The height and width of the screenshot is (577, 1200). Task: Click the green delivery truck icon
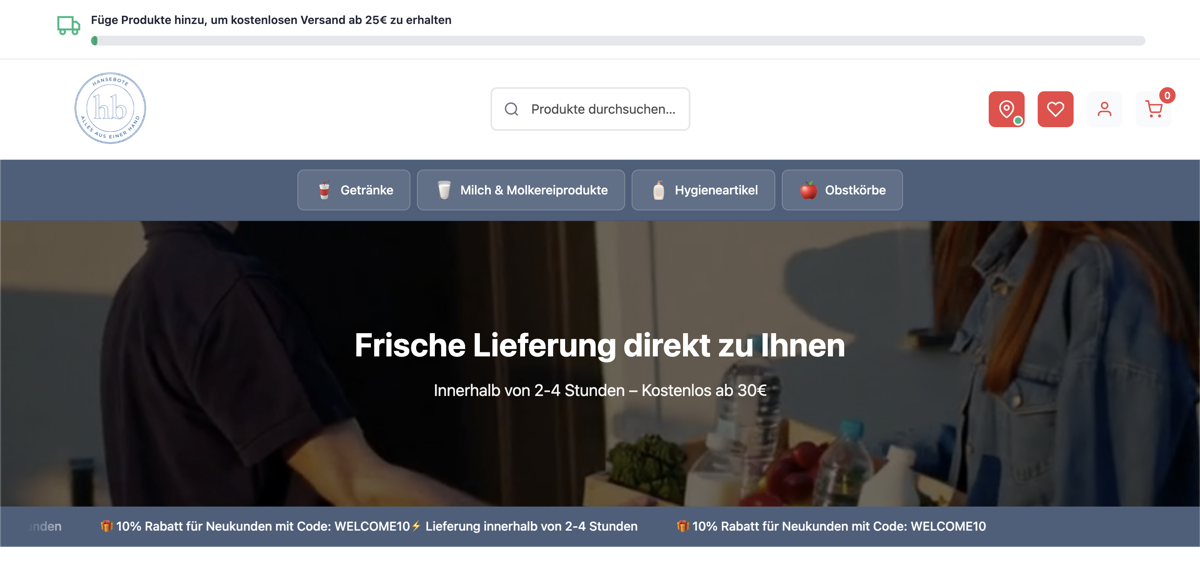tap(68, 26)
